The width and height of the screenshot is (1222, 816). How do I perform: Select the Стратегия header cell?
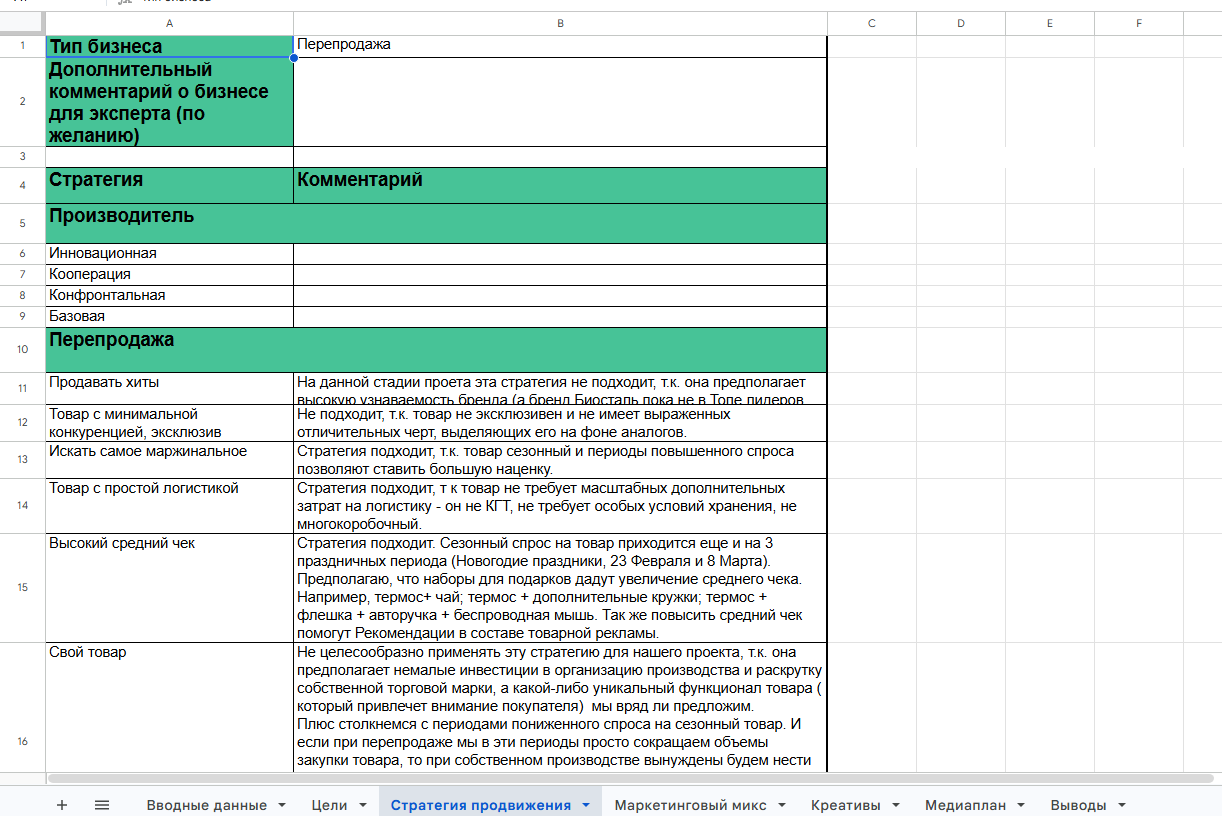pyautogui.click(x=169, y=185)
